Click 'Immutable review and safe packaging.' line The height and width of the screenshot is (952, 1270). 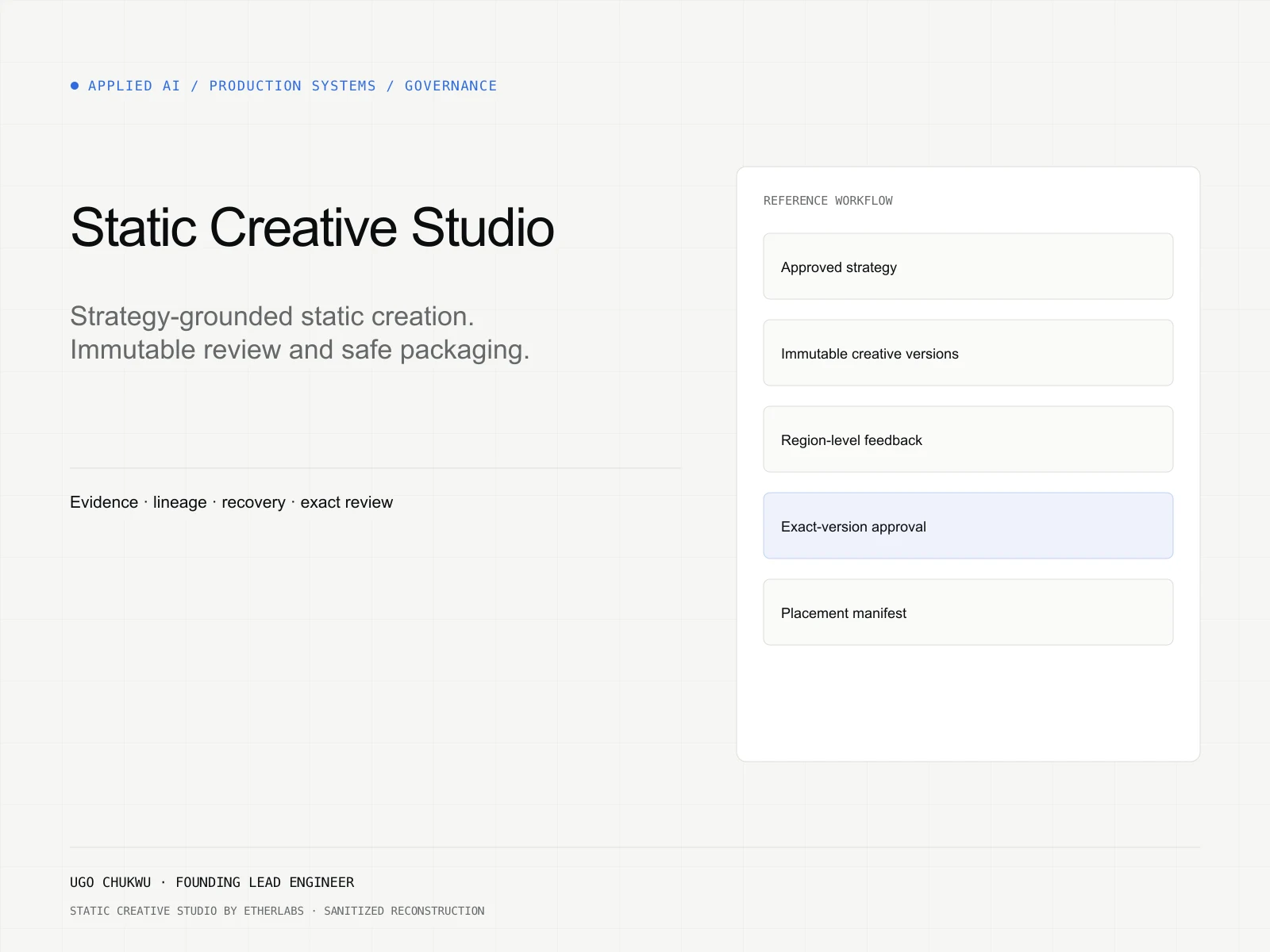click(300, 350)
